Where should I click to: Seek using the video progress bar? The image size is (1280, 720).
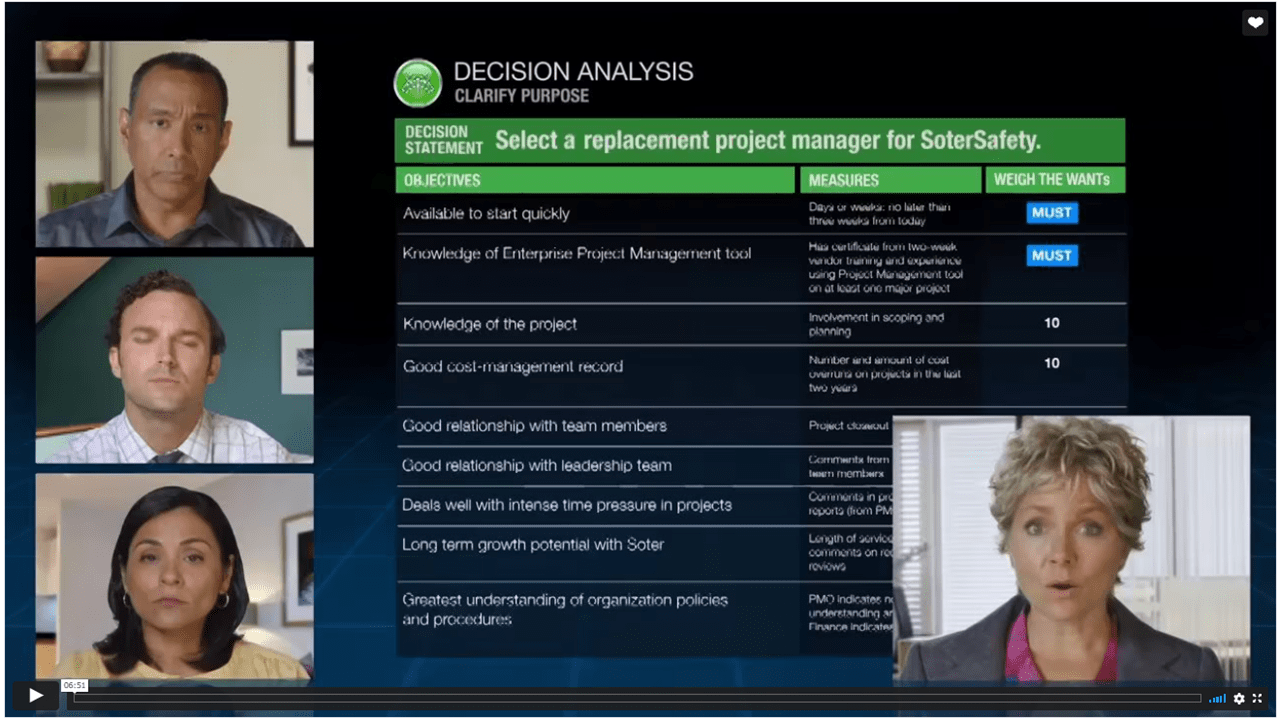[637, 698]
